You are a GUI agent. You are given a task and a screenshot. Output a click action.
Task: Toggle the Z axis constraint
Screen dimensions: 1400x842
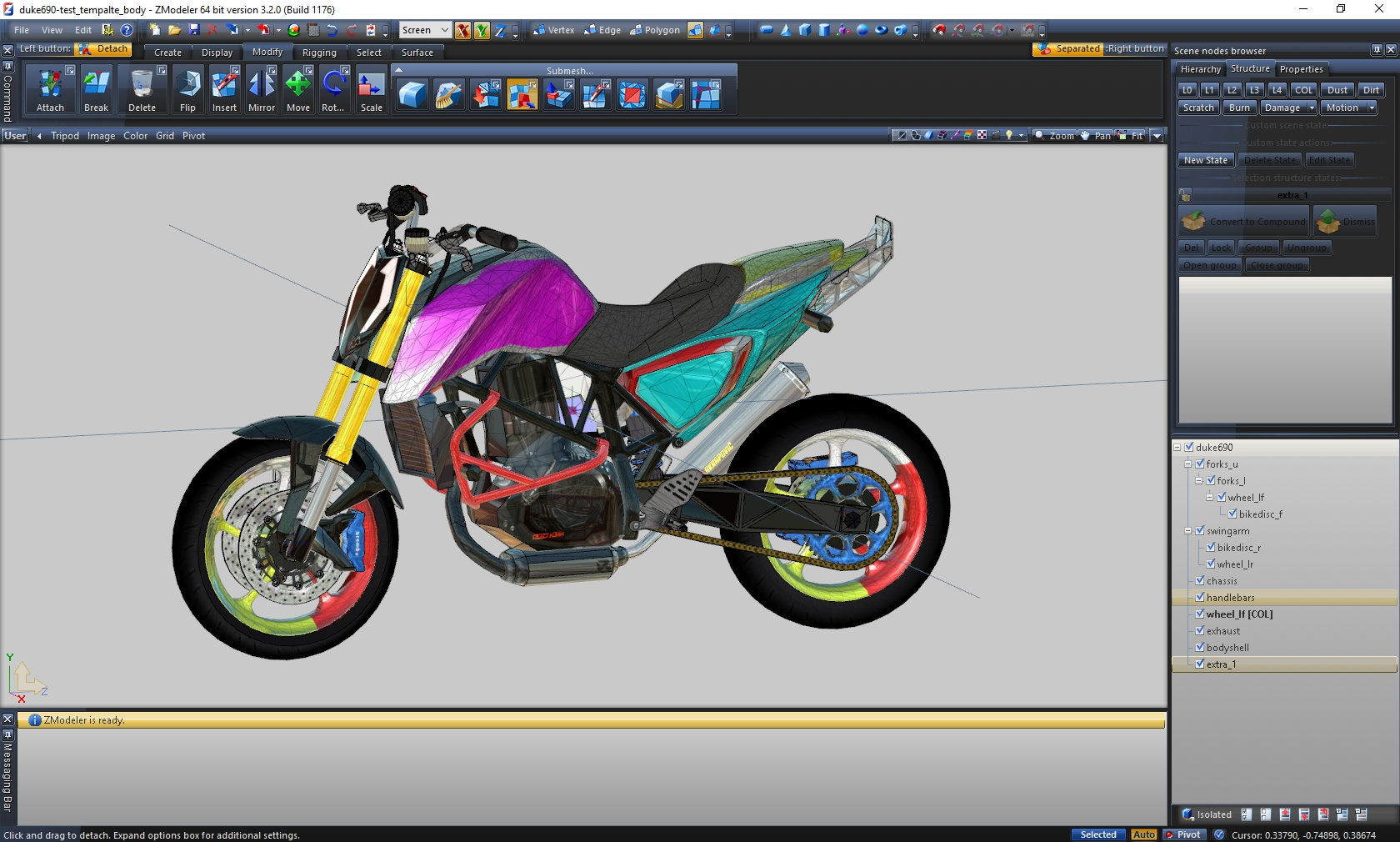tap(500, 30)
